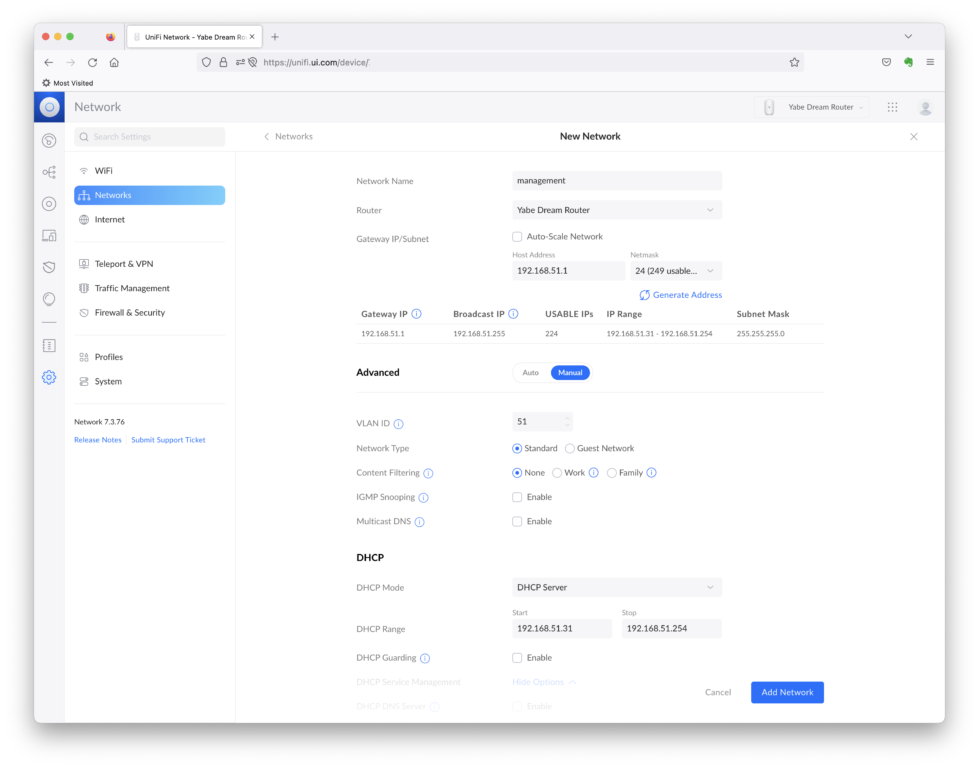Open Internet settings
979x768 pixels.
(x=149, y=219)
